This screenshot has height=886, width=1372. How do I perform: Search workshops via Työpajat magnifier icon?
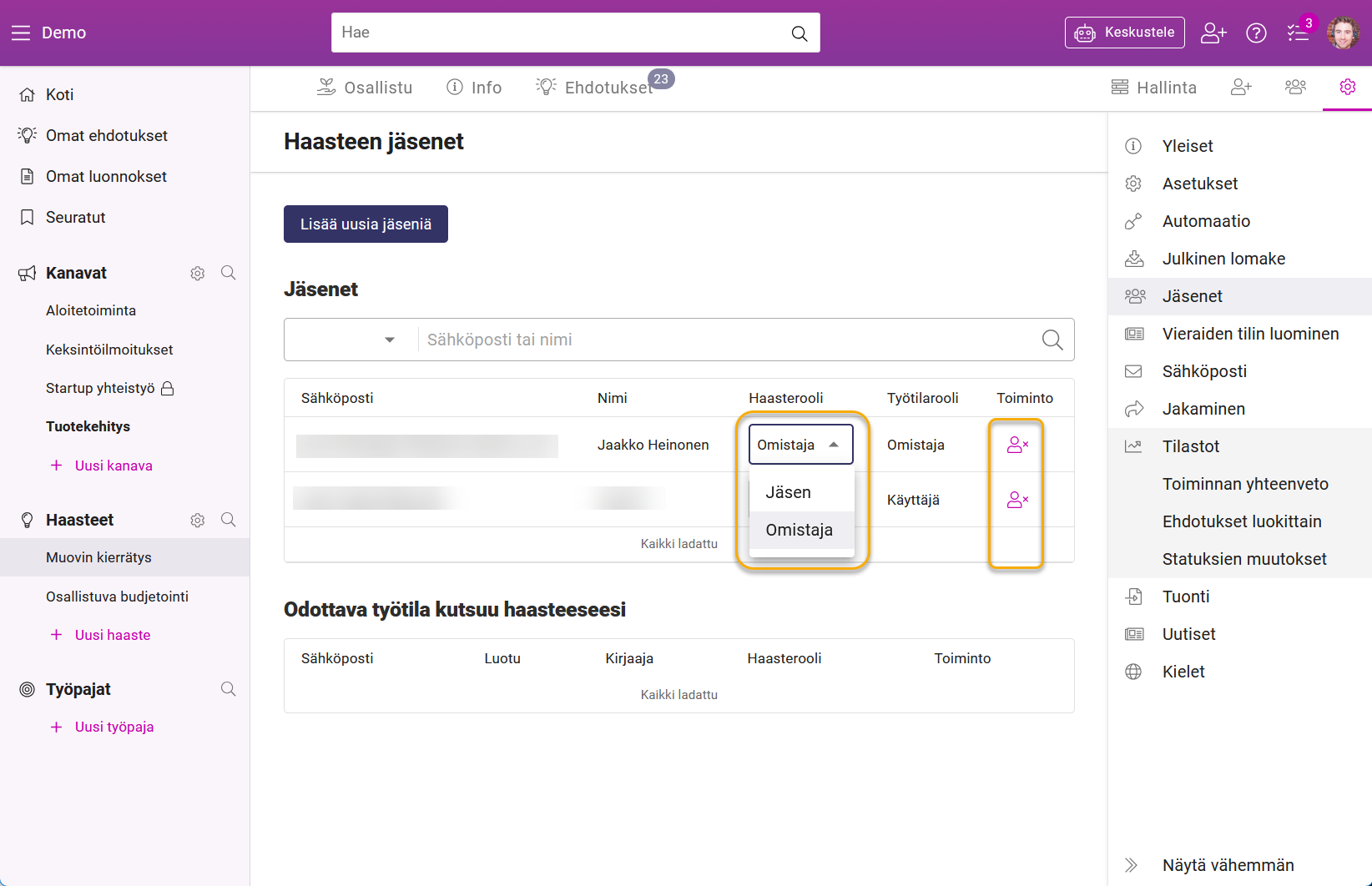pyautogui.click(x=228, y=689)
